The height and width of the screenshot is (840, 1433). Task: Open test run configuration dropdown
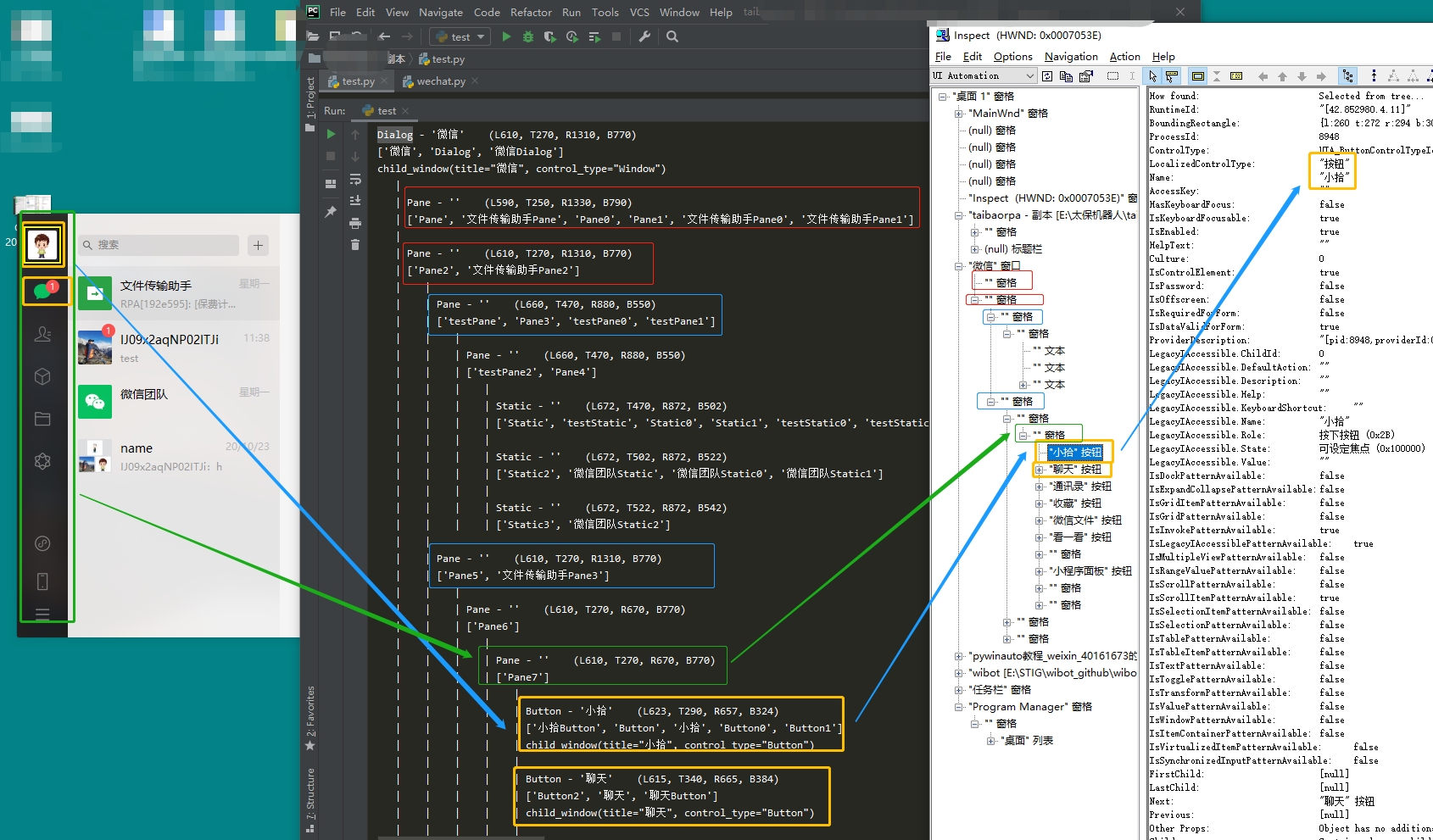tap(460, 36)
